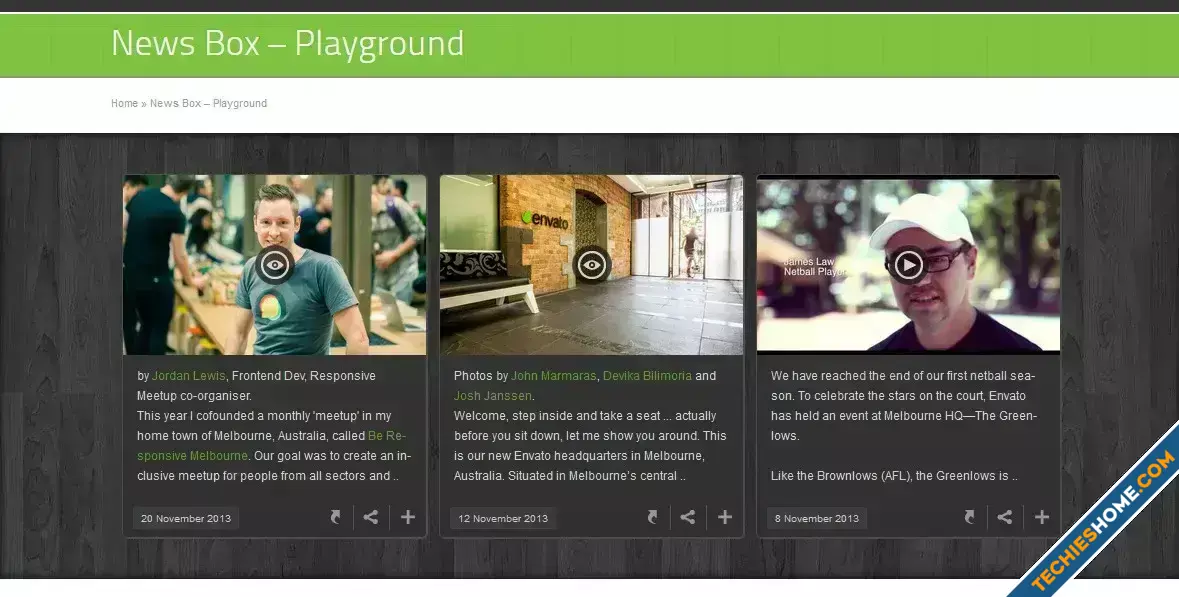Click the News Box – Playground page title

[x=287, y=43]
